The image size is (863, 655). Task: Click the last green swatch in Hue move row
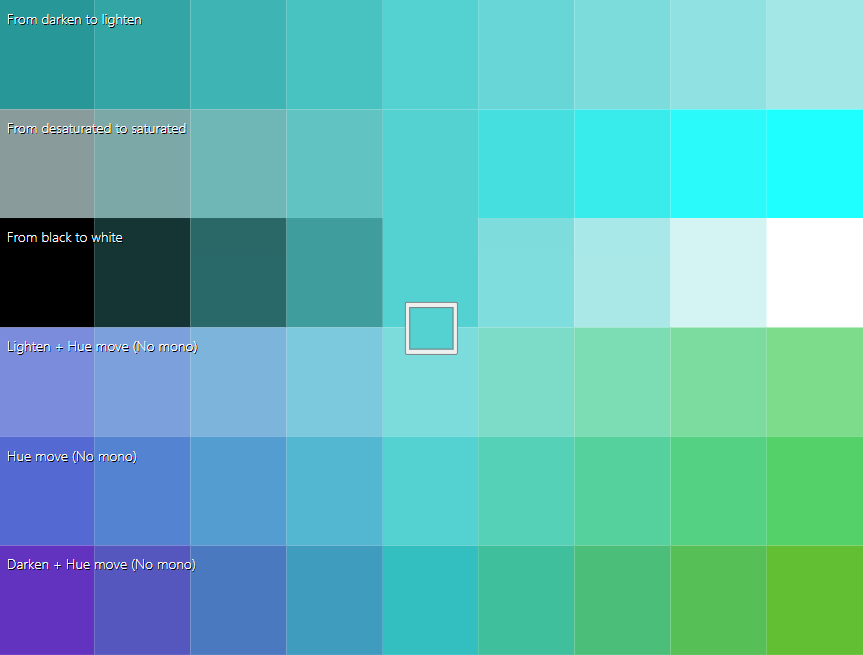point(815,491)
